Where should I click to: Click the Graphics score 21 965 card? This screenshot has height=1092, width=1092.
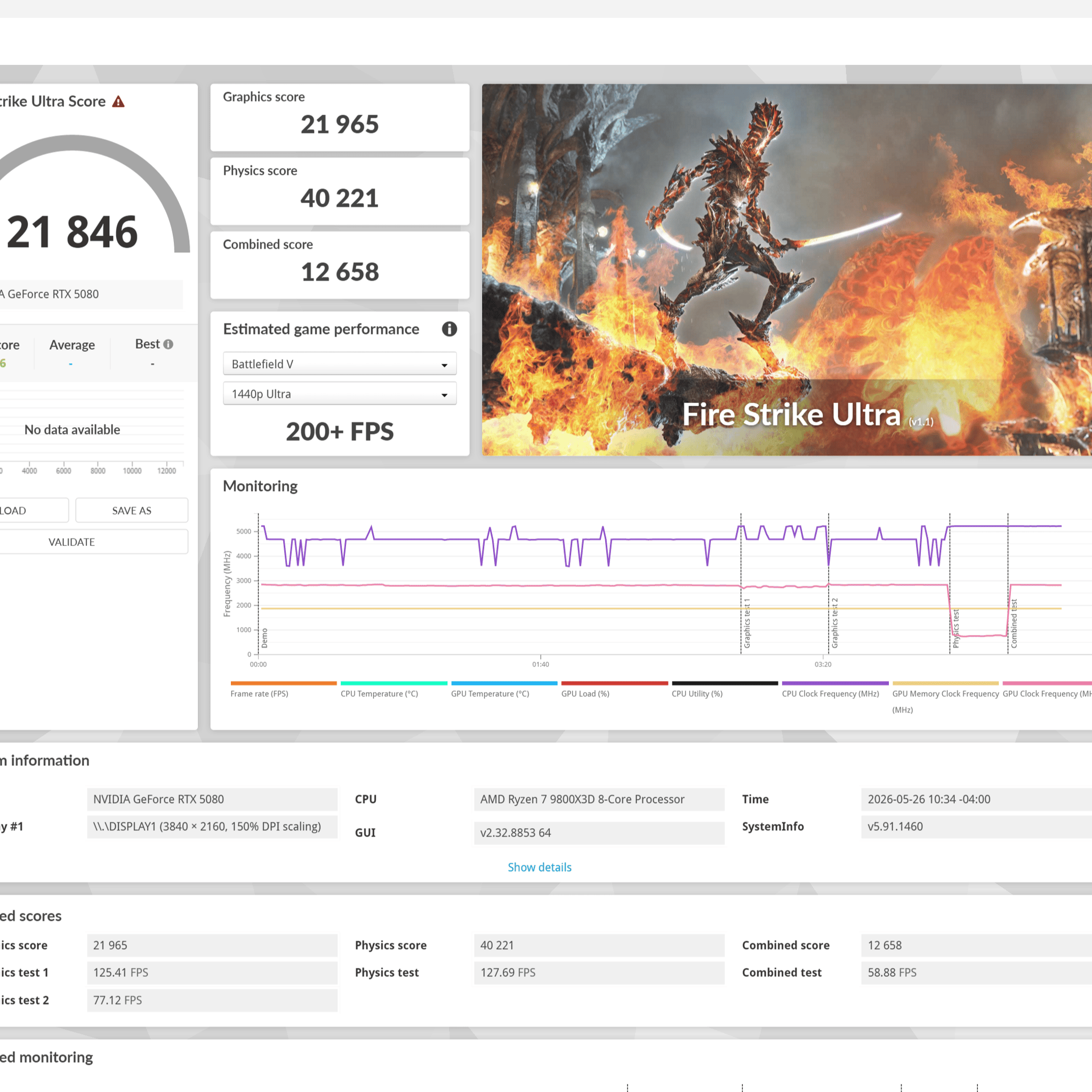click(340, 117)
